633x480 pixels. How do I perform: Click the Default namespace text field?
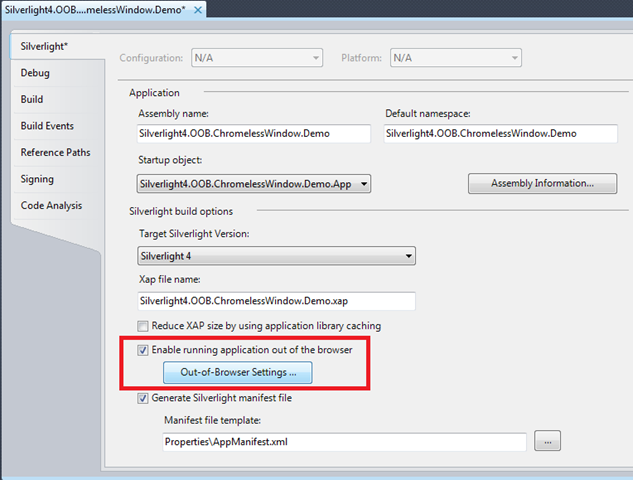click(x=501, y=134)
